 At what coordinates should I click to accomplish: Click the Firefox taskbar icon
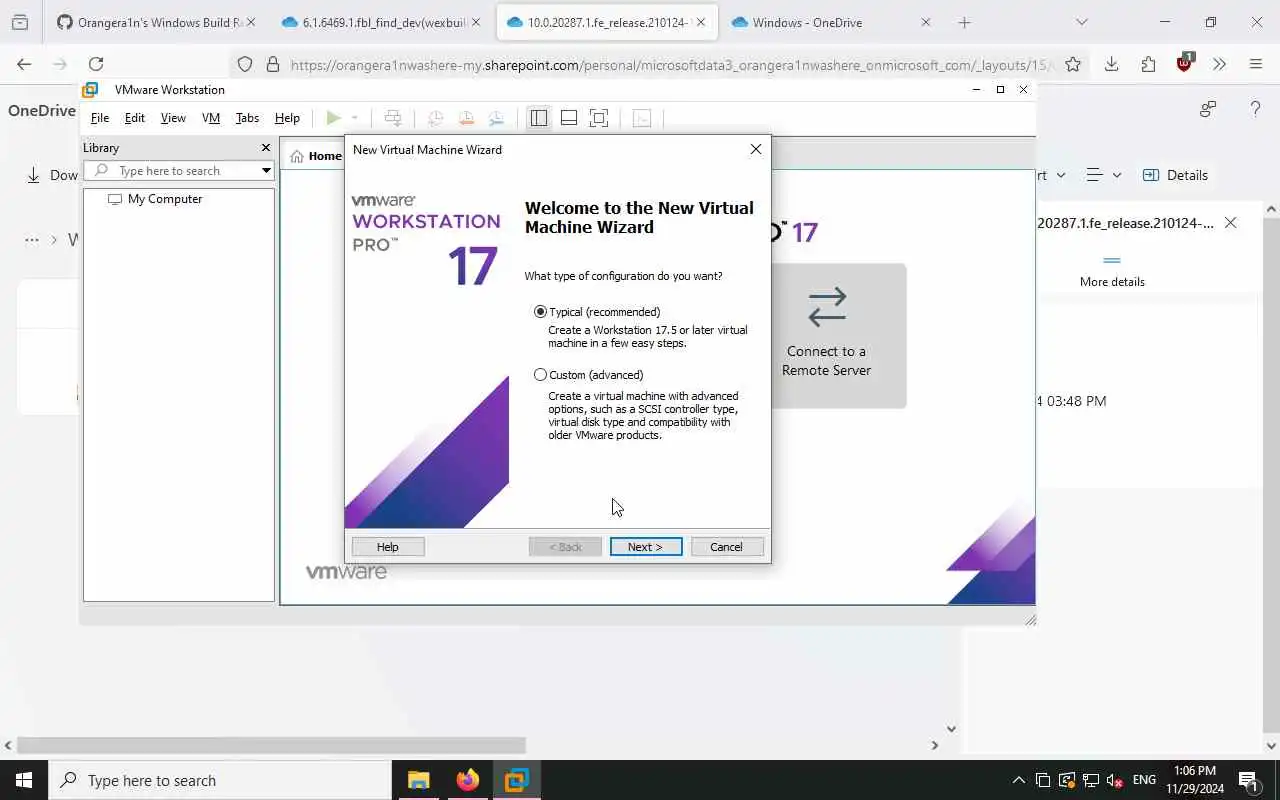(467, 780)
